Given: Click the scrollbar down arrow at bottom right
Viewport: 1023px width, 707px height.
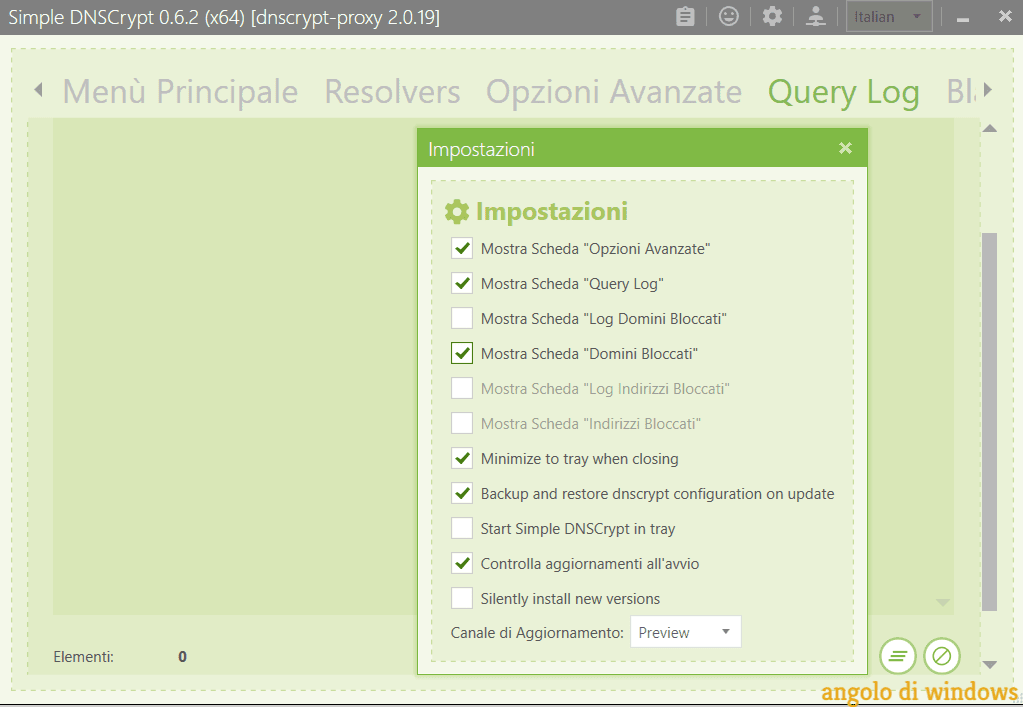Looking at the screenshot, I should pyautogui.click(x=990, y=664).
